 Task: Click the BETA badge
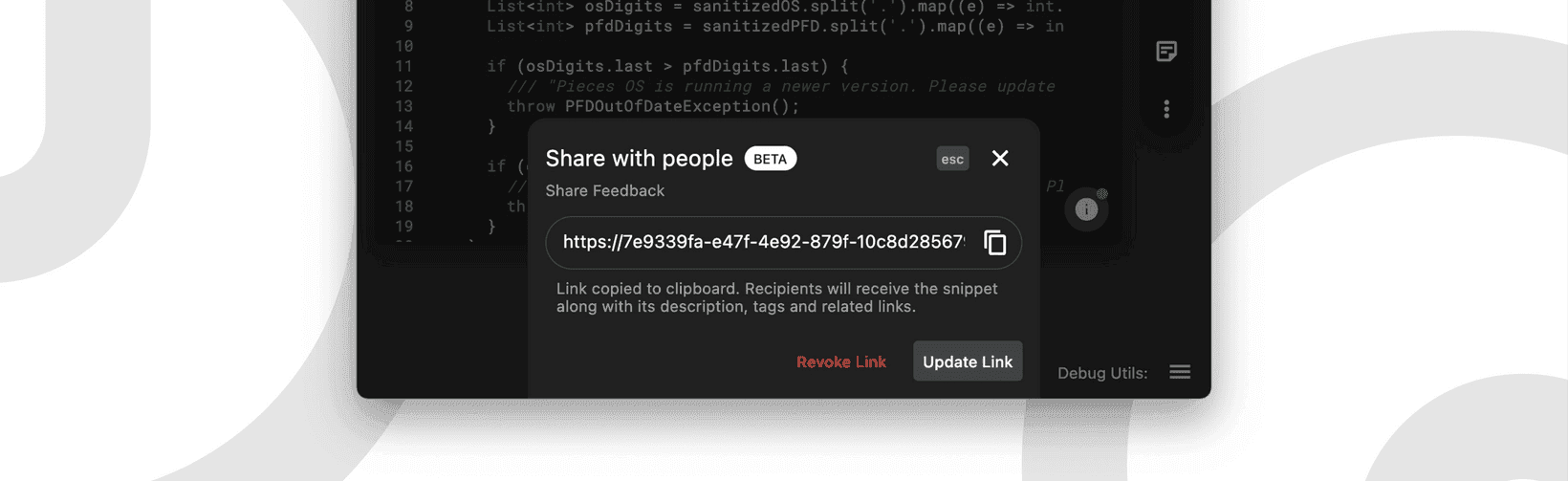pos(771,159)
